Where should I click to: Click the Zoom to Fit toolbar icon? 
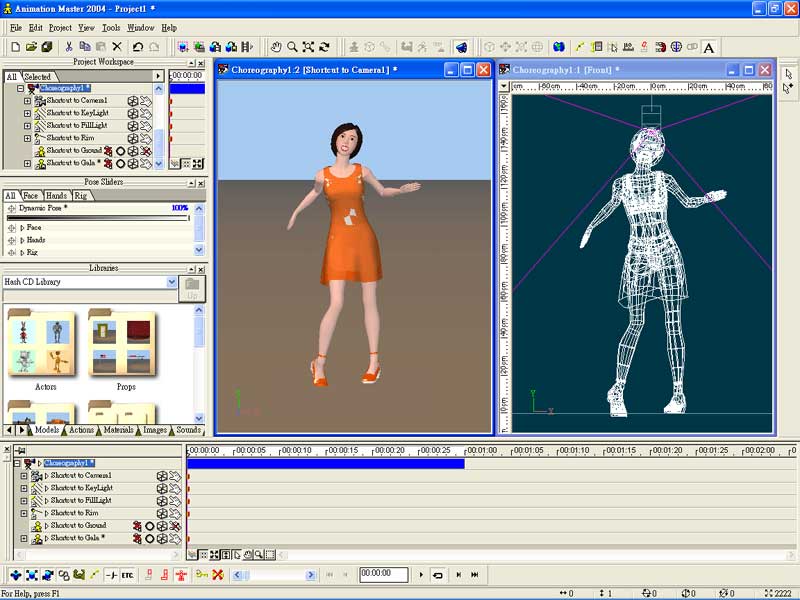click(308, 47)
